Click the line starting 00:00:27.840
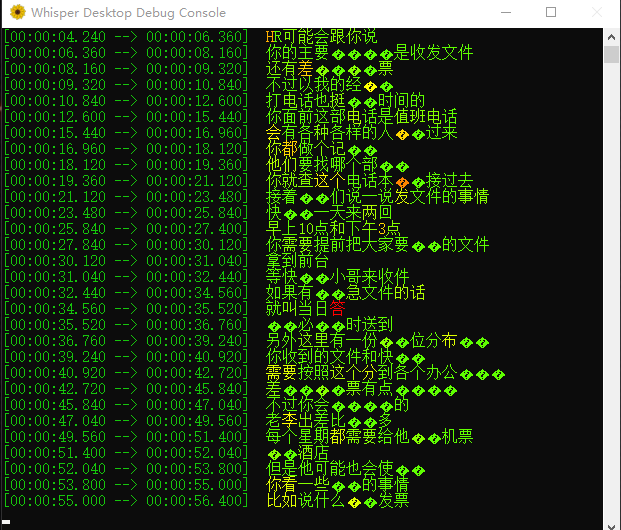The height and width of the screenshot is (530, 621). [x=246, y=245]
